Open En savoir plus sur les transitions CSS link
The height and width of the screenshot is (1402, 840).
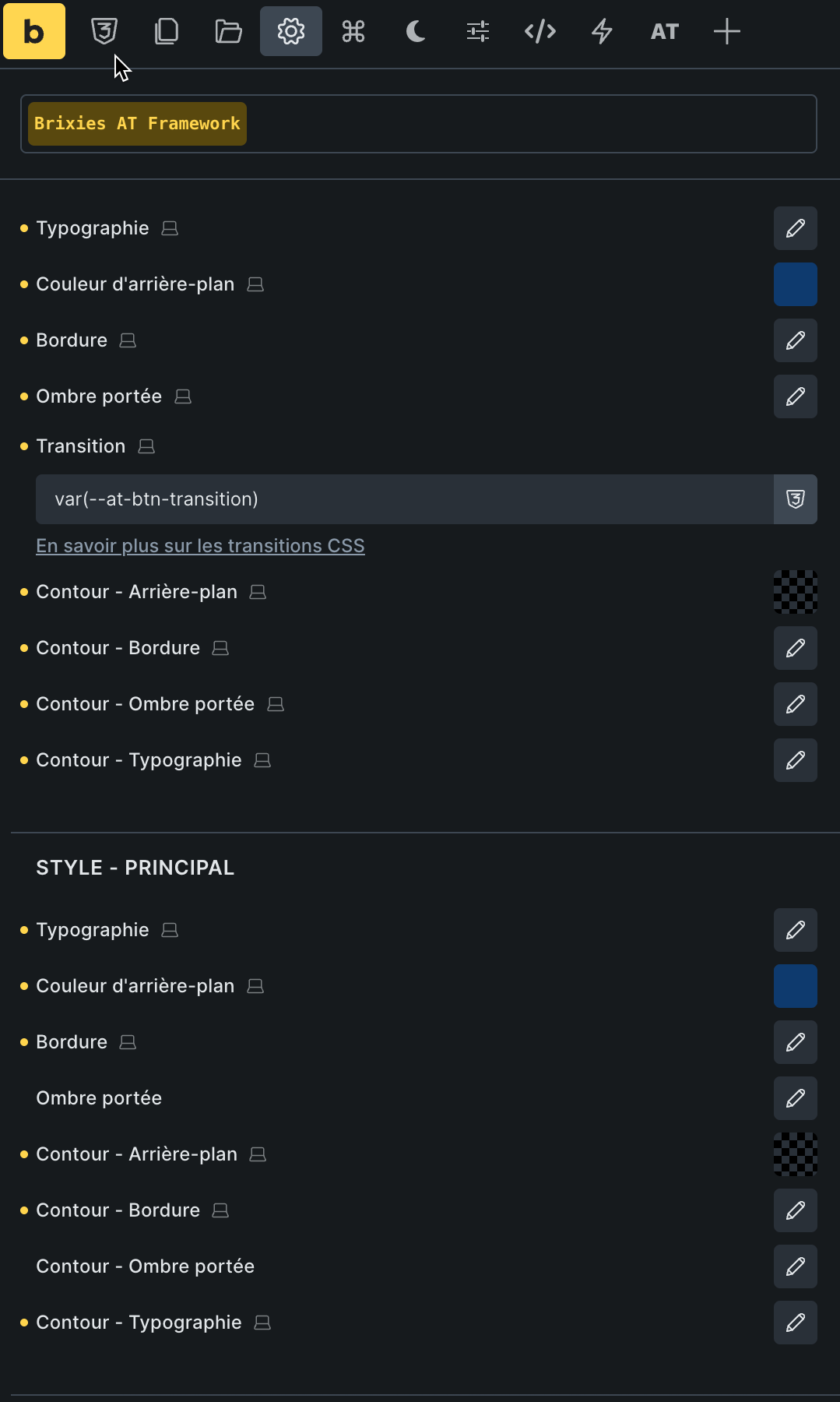click(x=200, y=546)
